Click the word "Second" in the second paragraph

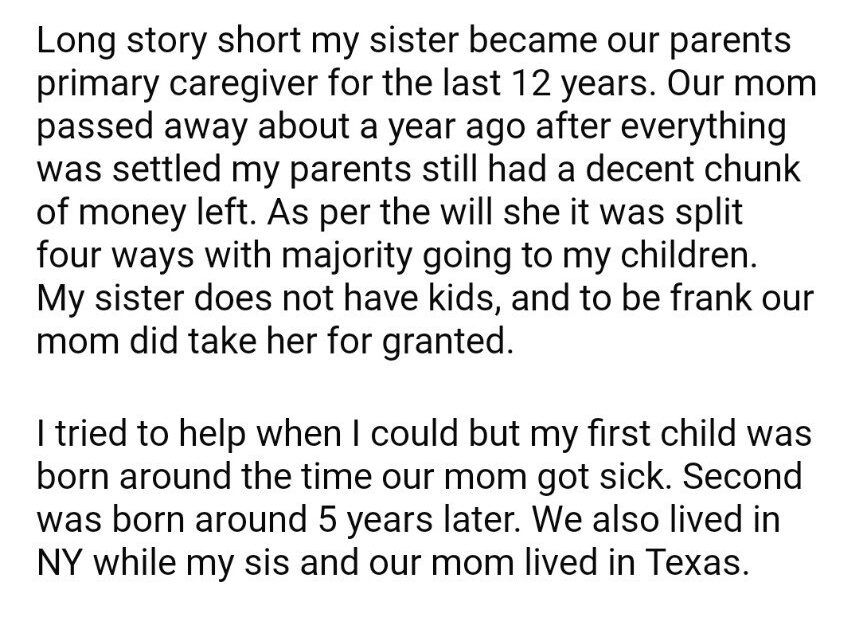[743, 477]
